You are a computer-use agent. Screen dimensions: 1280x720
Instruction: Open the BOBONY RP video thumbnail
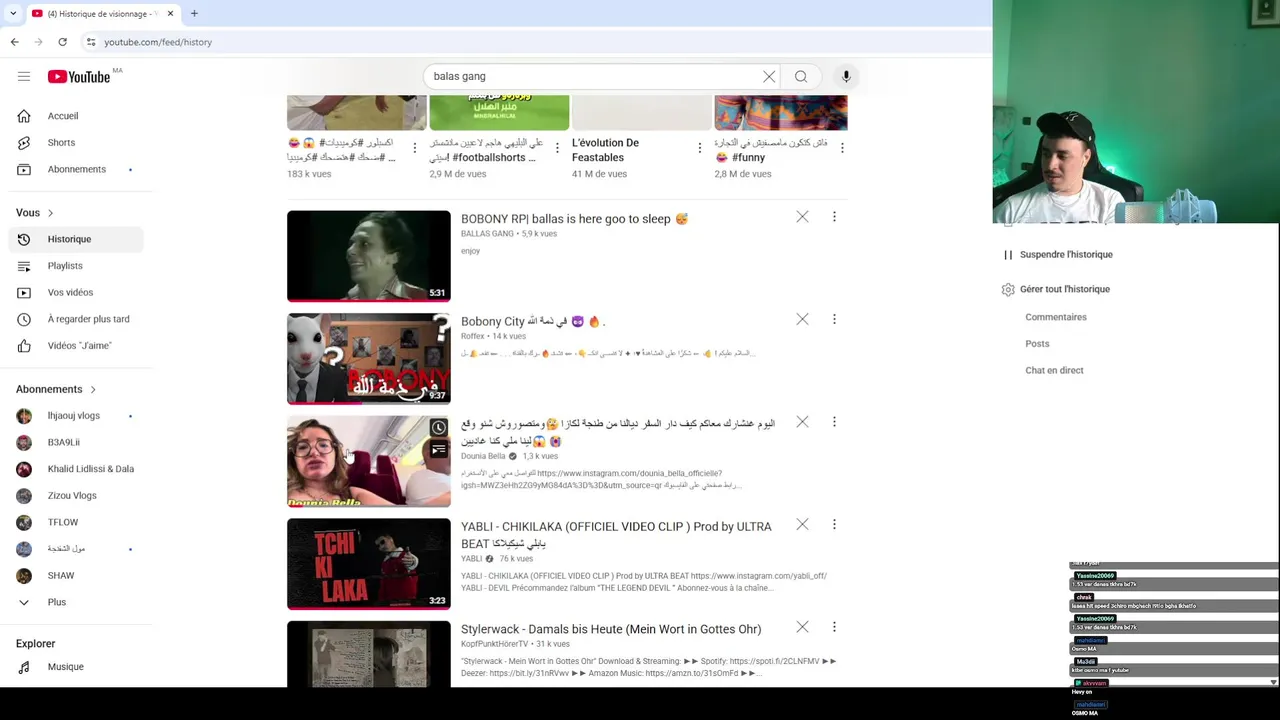[369, 256]
